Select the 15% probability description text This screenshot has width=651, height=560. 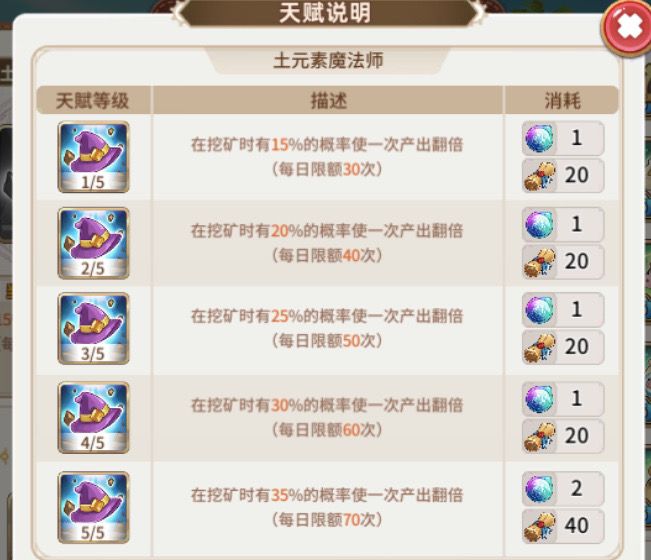[327, 157]
